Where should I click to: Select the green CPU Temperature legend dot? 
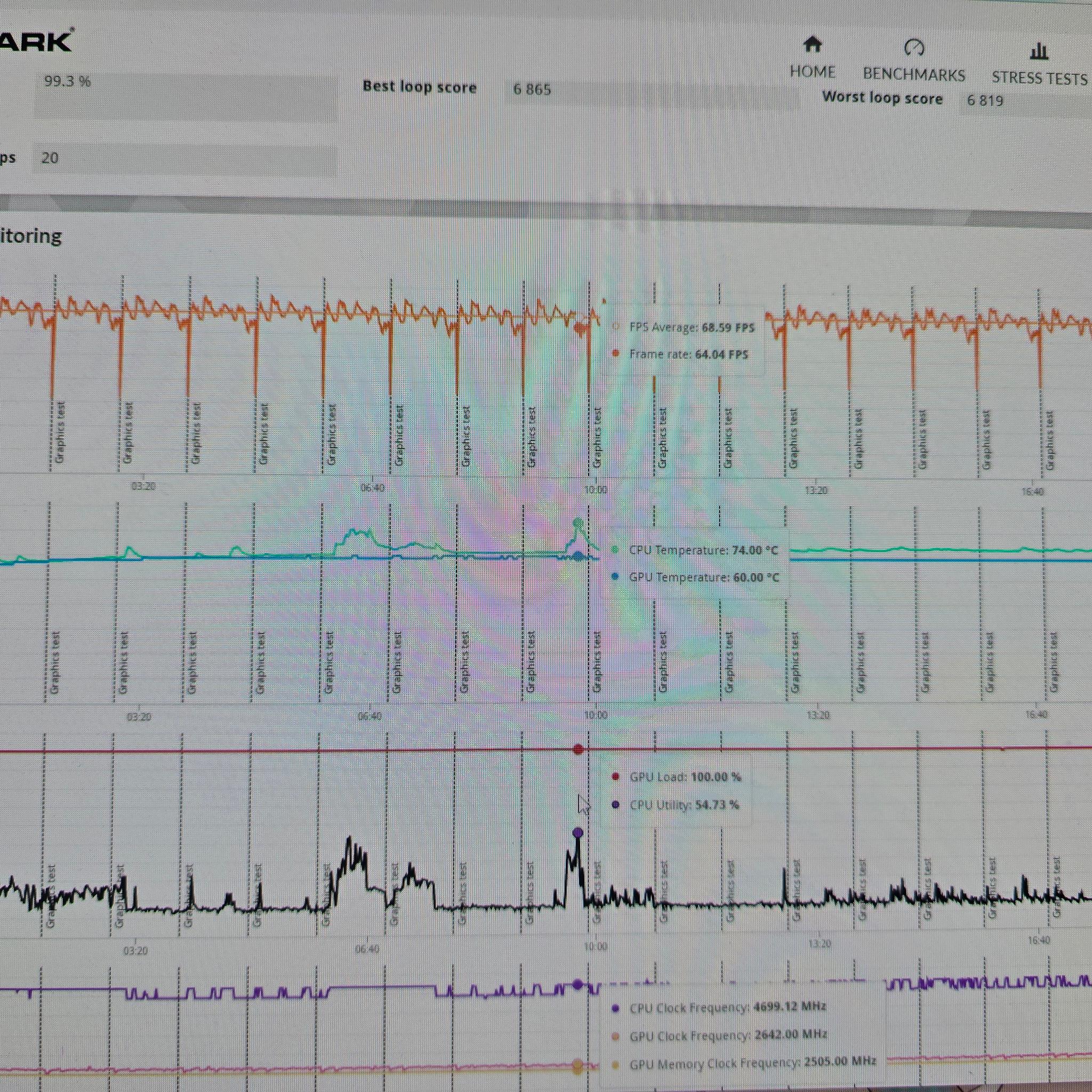coord(615,549)
